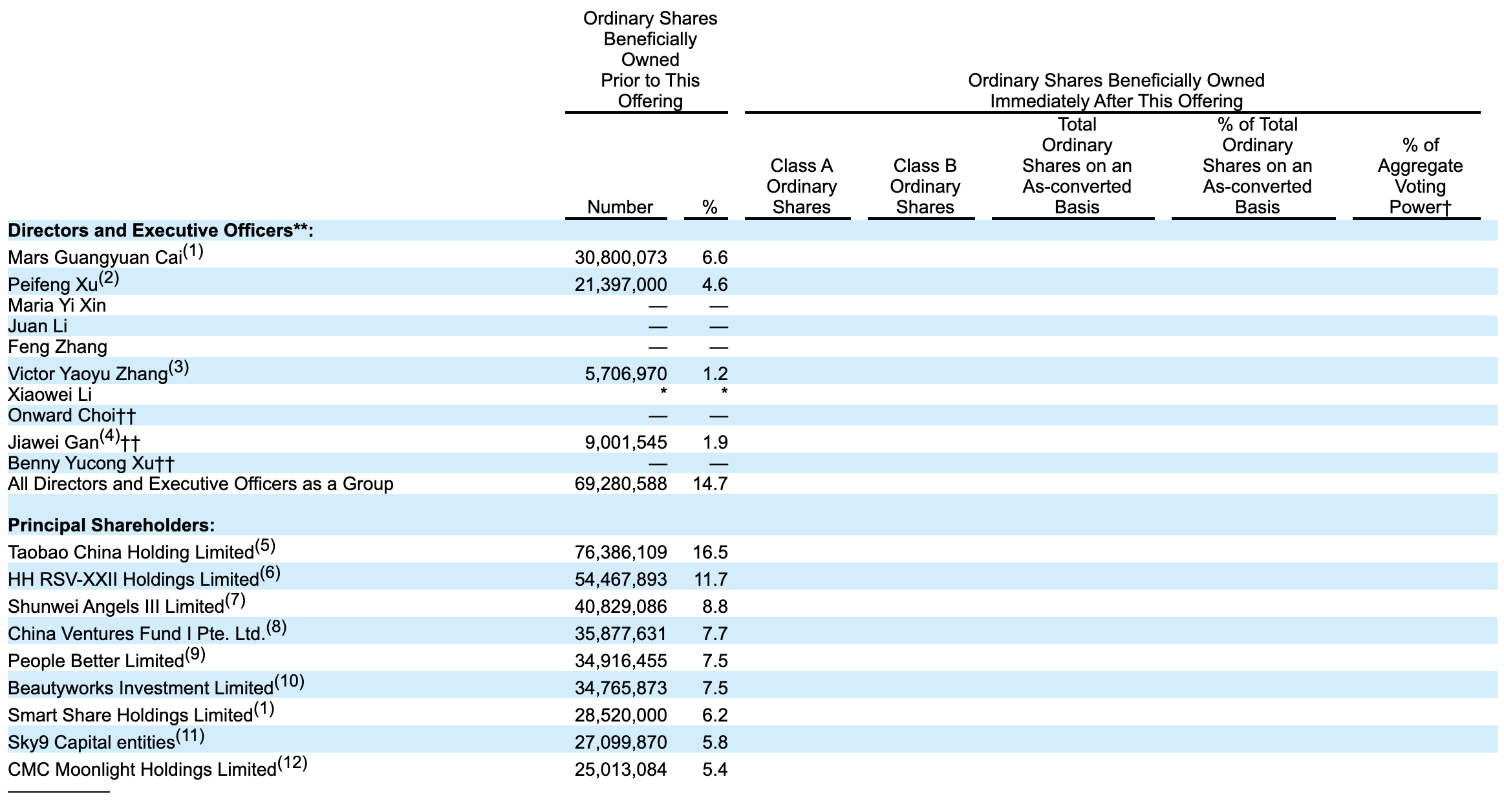Click the 'Principal Shareholders:' section heading

click(x=111, y=526)
